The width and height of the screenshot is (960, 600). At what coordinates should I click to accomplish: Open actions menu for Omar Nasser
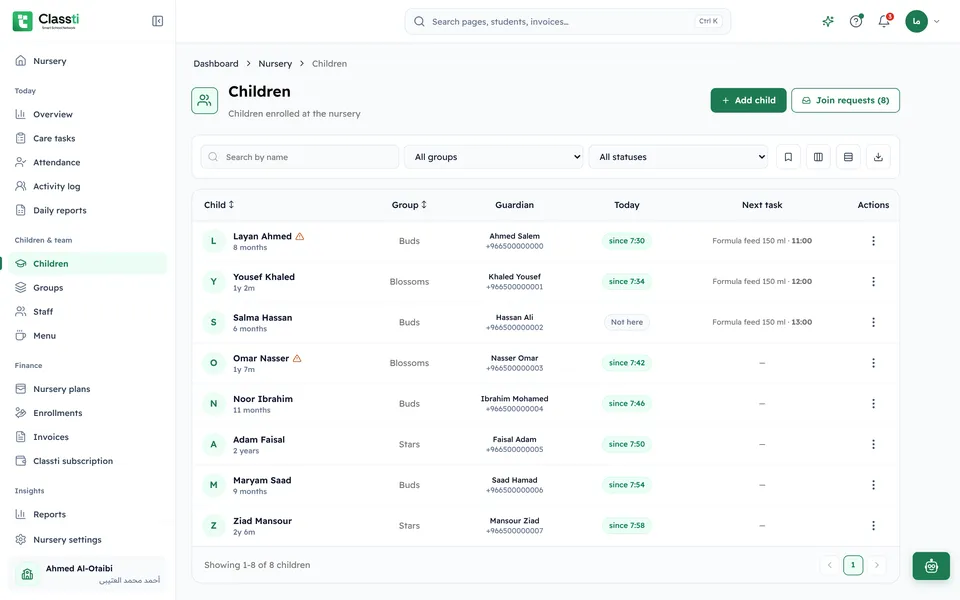(873, 363)
